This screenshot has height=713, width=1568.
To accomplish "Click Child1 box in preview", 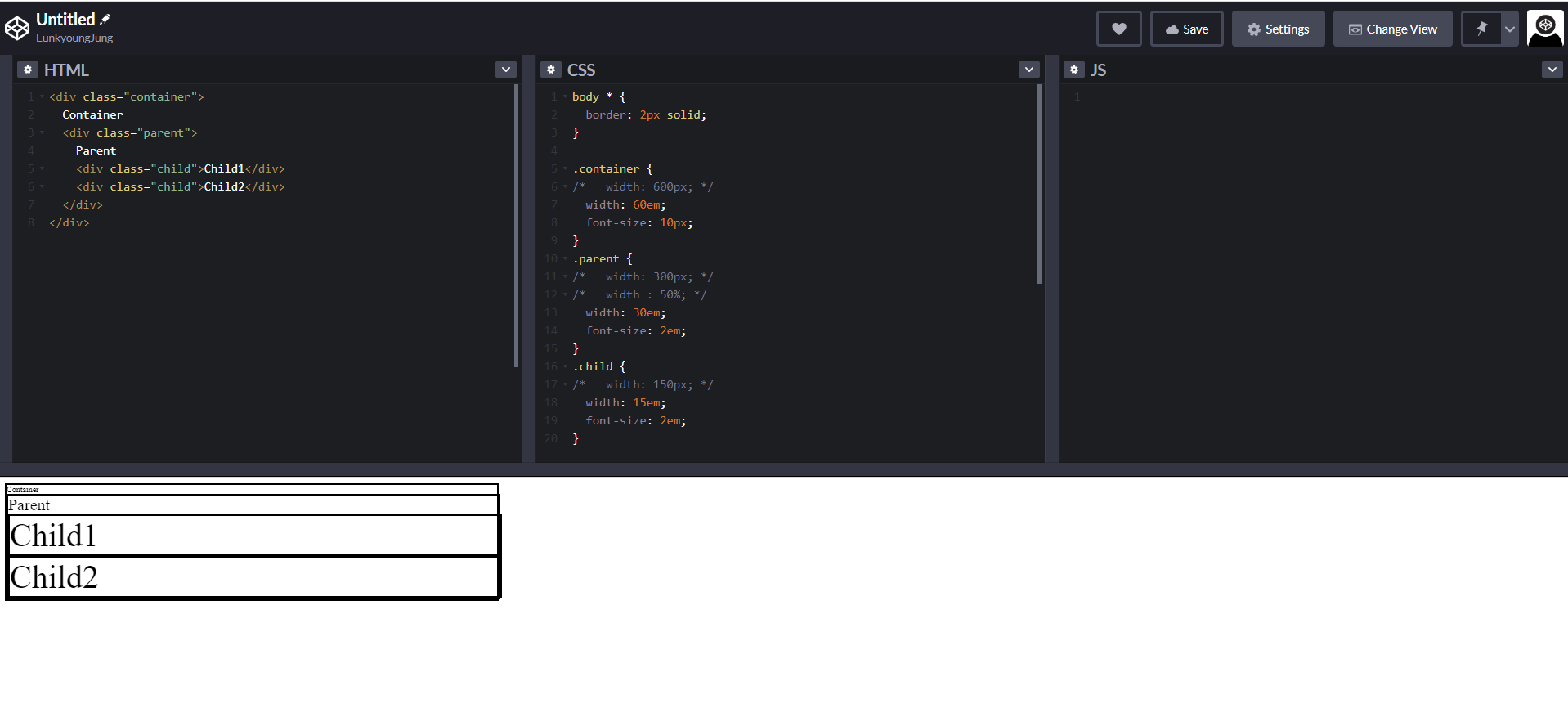I will pos(253,536).
